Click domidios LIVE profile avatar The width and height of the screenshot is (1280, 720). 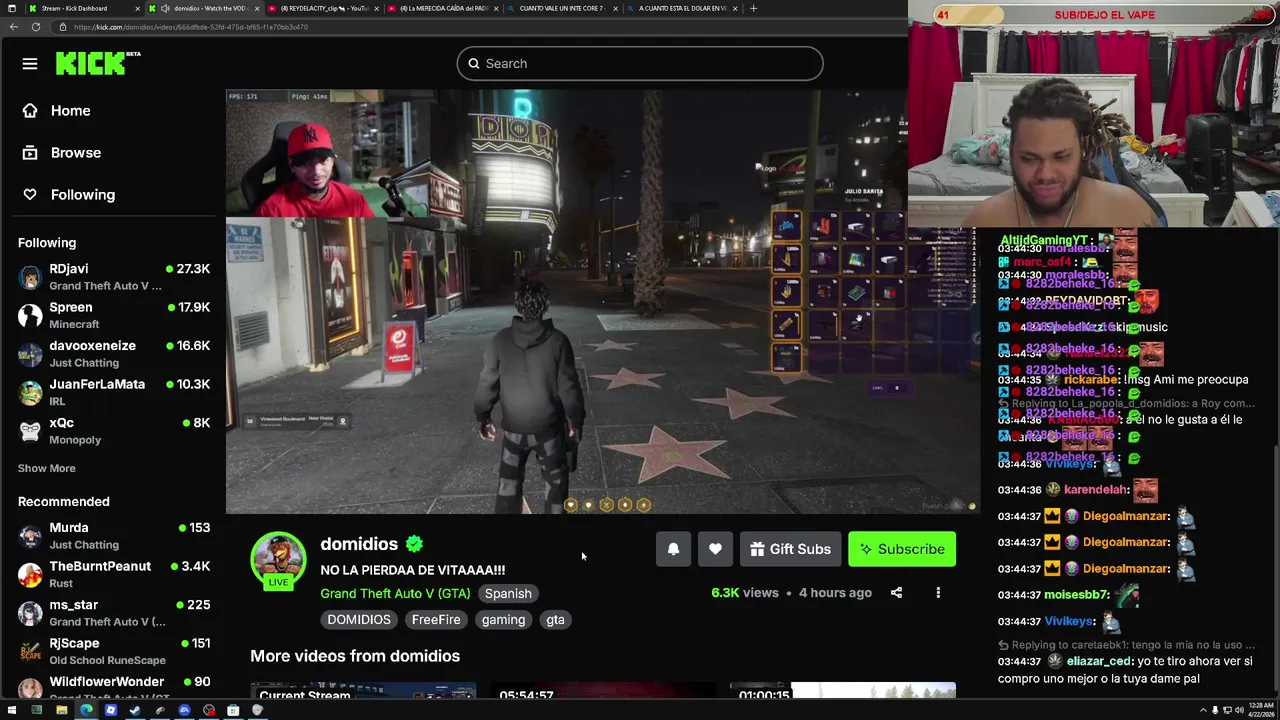(278, 560)
